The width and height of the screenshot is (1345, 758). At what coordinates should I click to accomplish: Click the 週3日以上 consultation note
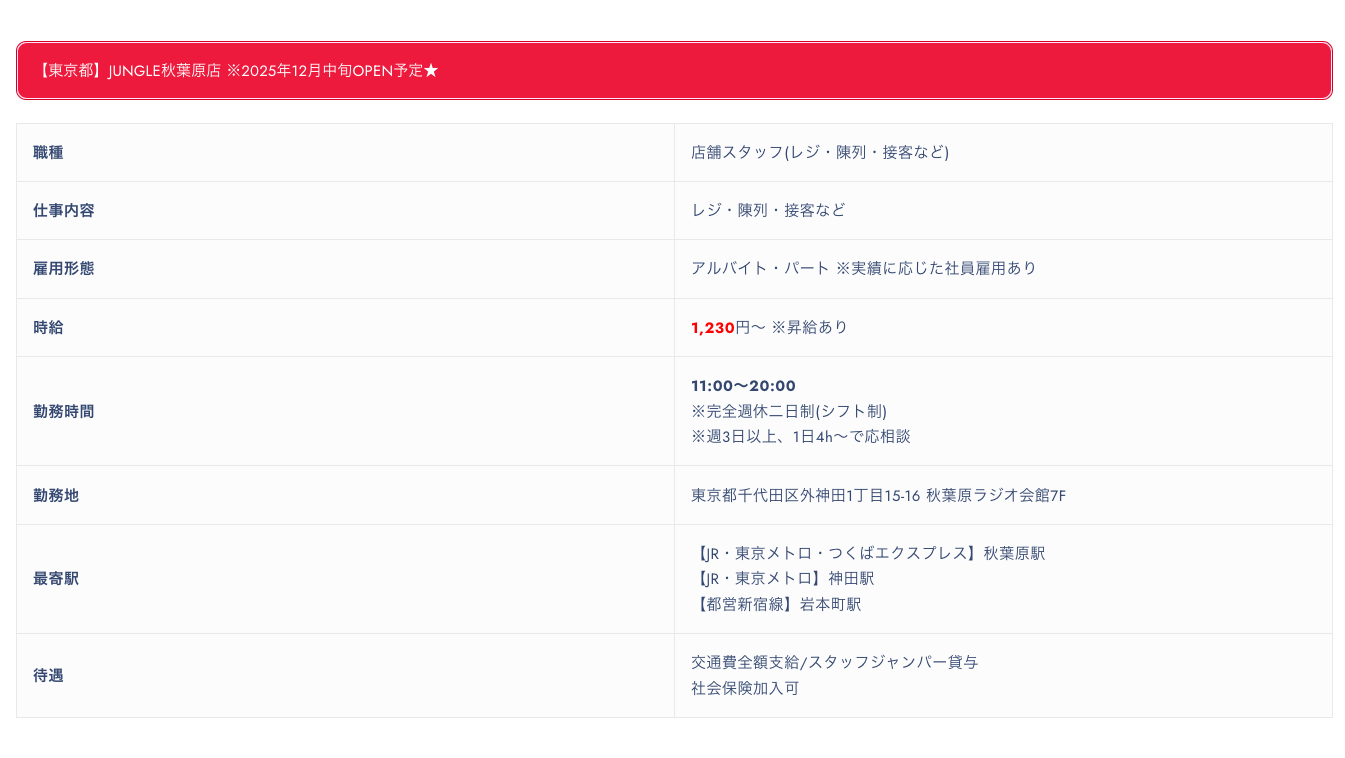pos(800,436)
